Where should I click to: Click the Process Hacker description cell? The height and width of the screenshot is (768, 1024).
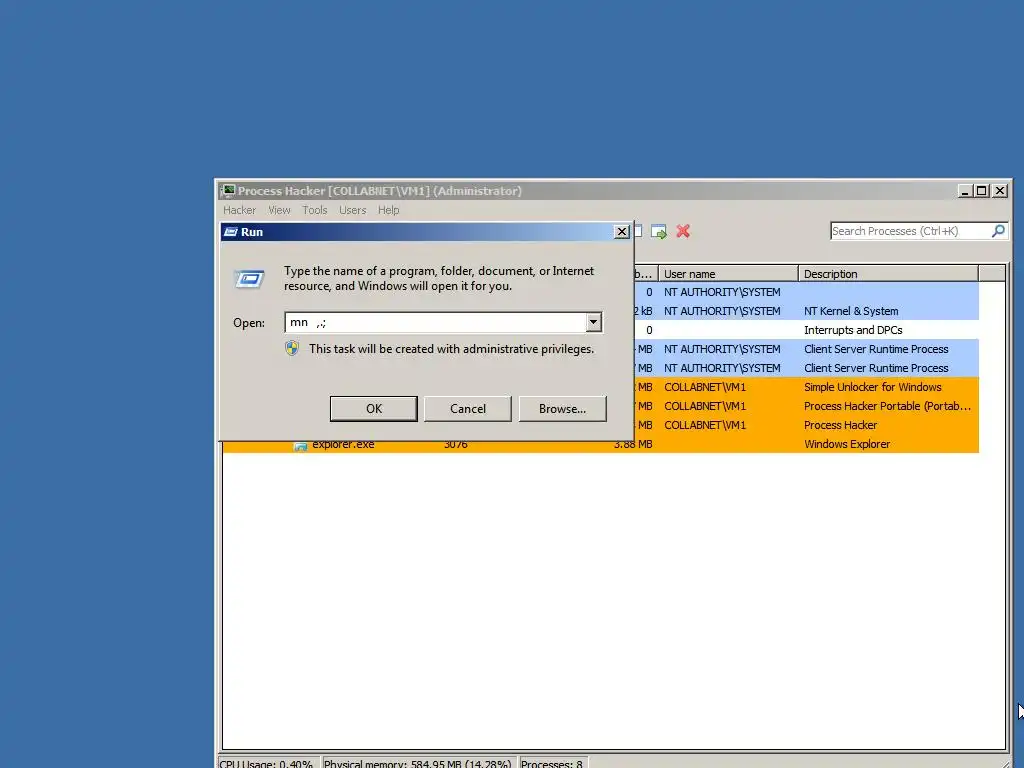click(840, 425)
